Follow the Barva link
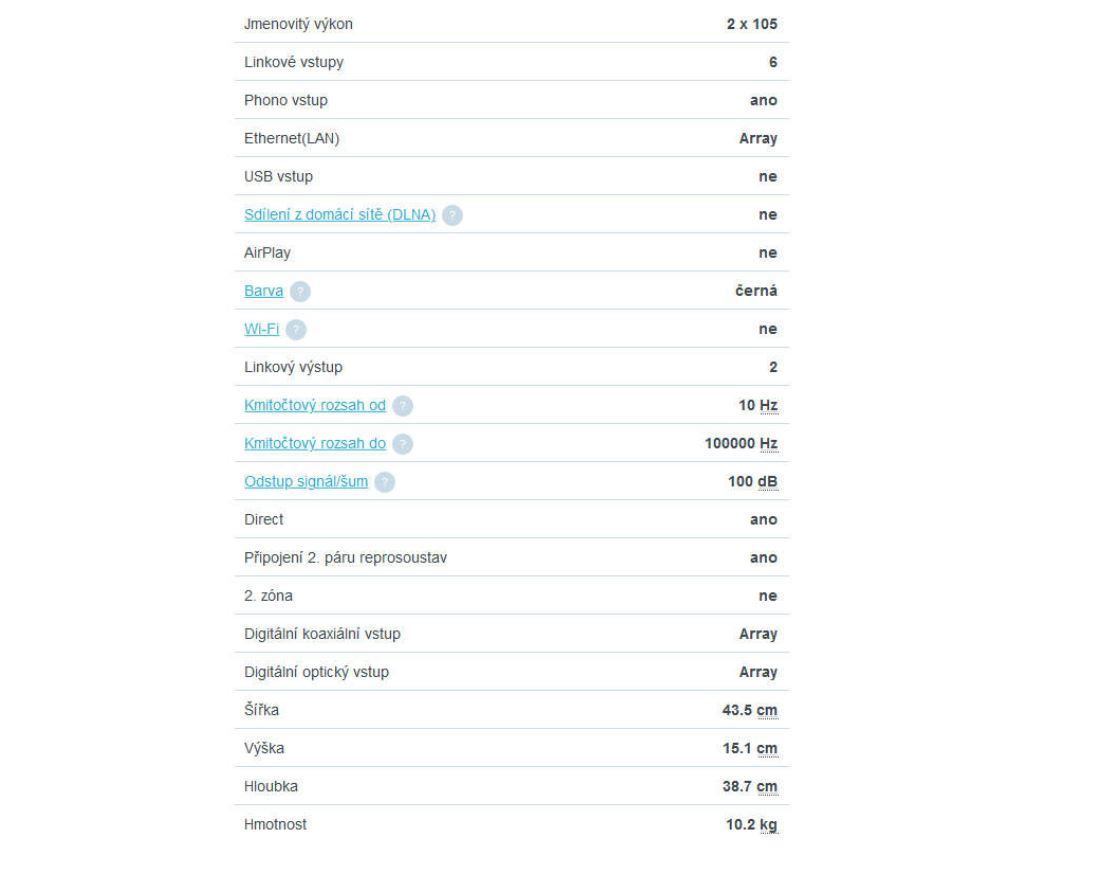 click(264, 291)
